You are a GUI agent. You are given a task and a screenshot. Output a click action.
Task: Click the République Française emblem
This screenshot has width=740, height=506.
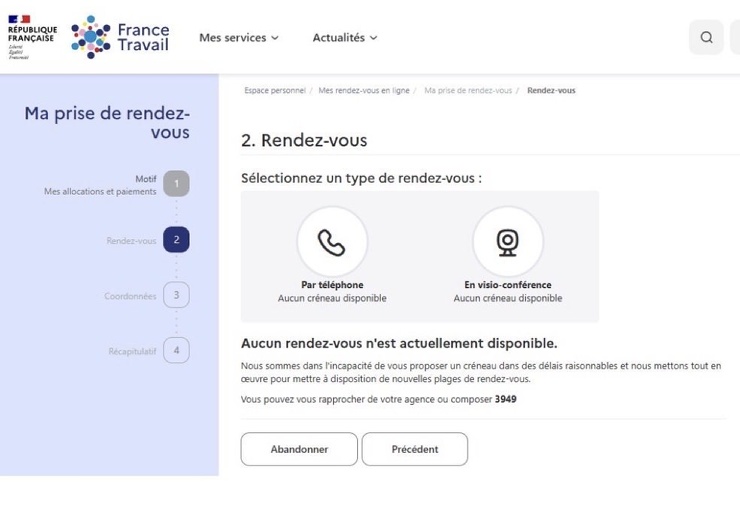32,37
